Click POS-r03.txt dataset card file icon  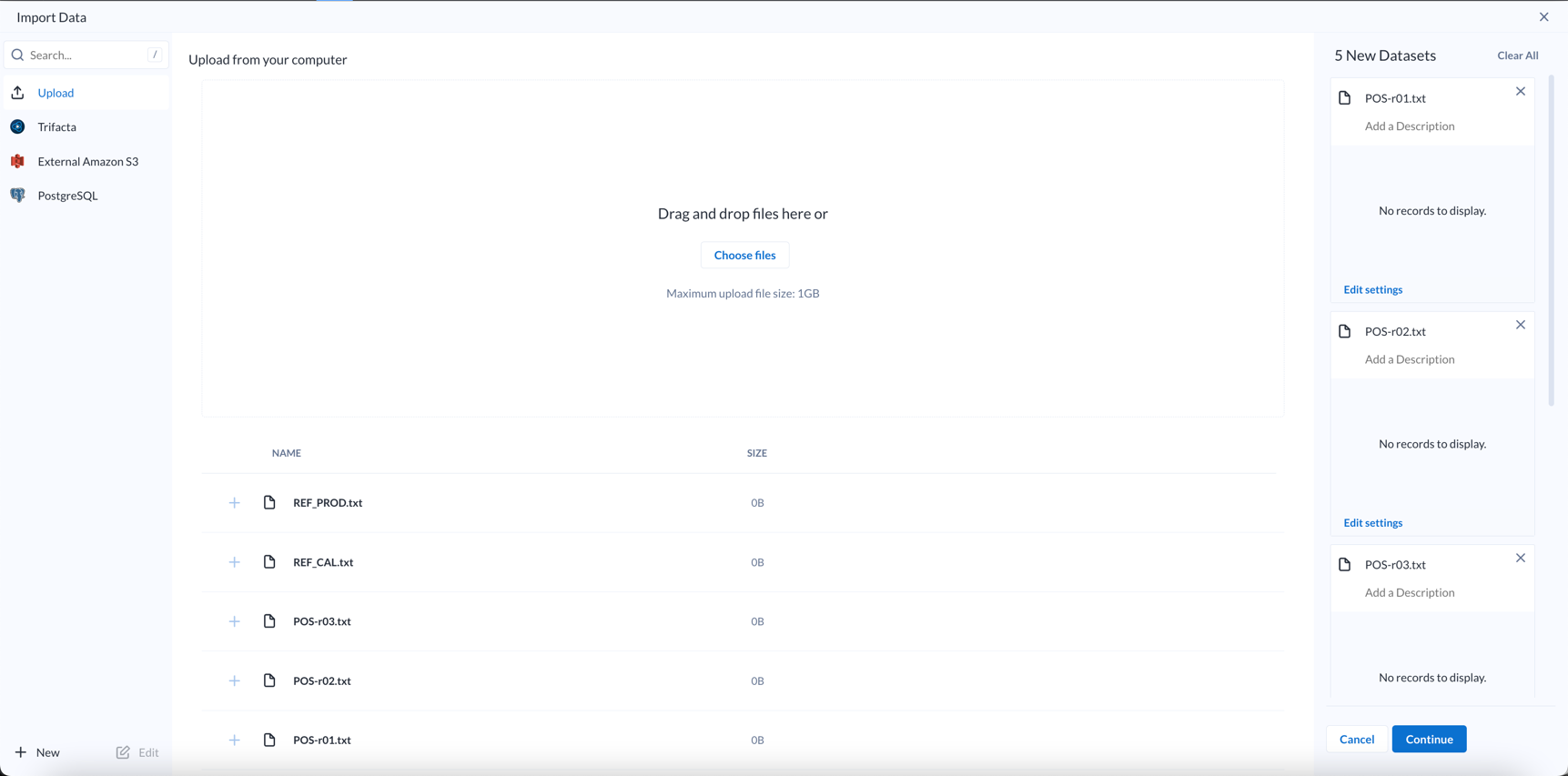(1345, 565)
